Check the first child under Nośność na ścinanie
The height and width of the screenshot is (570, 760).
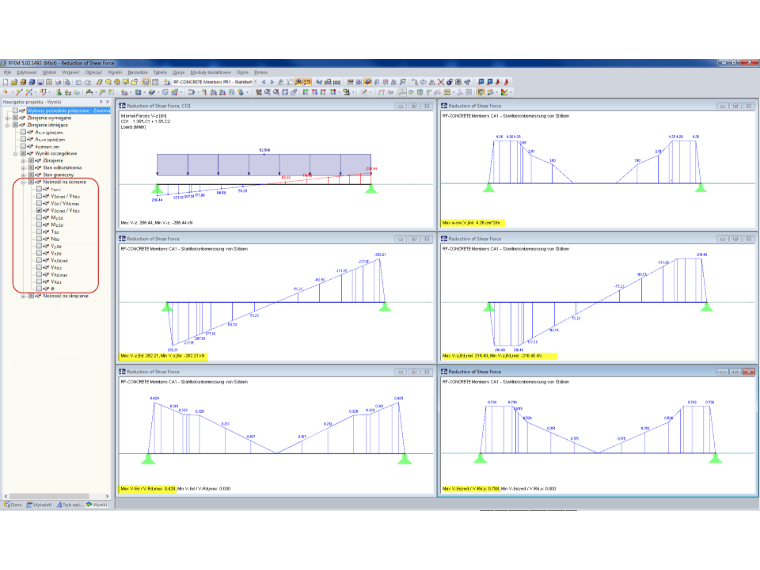coord(39,189)
